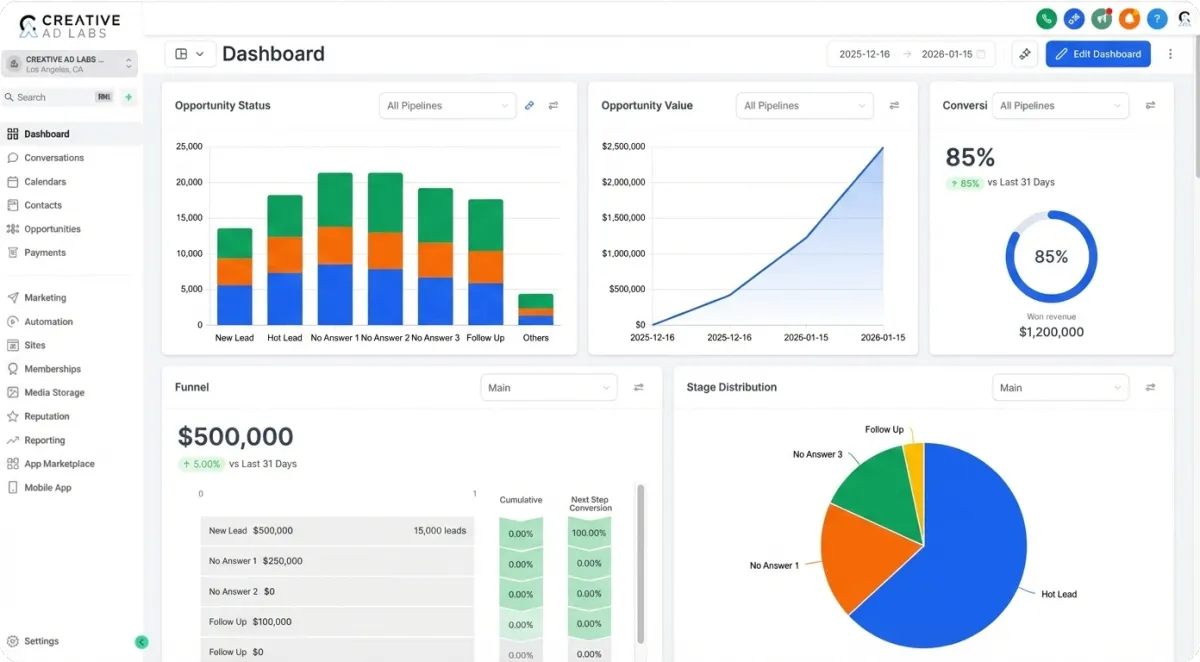
Task: Collapse the sidebar with green arrow button
Action: pyautogui.click(x=141, y=642)
